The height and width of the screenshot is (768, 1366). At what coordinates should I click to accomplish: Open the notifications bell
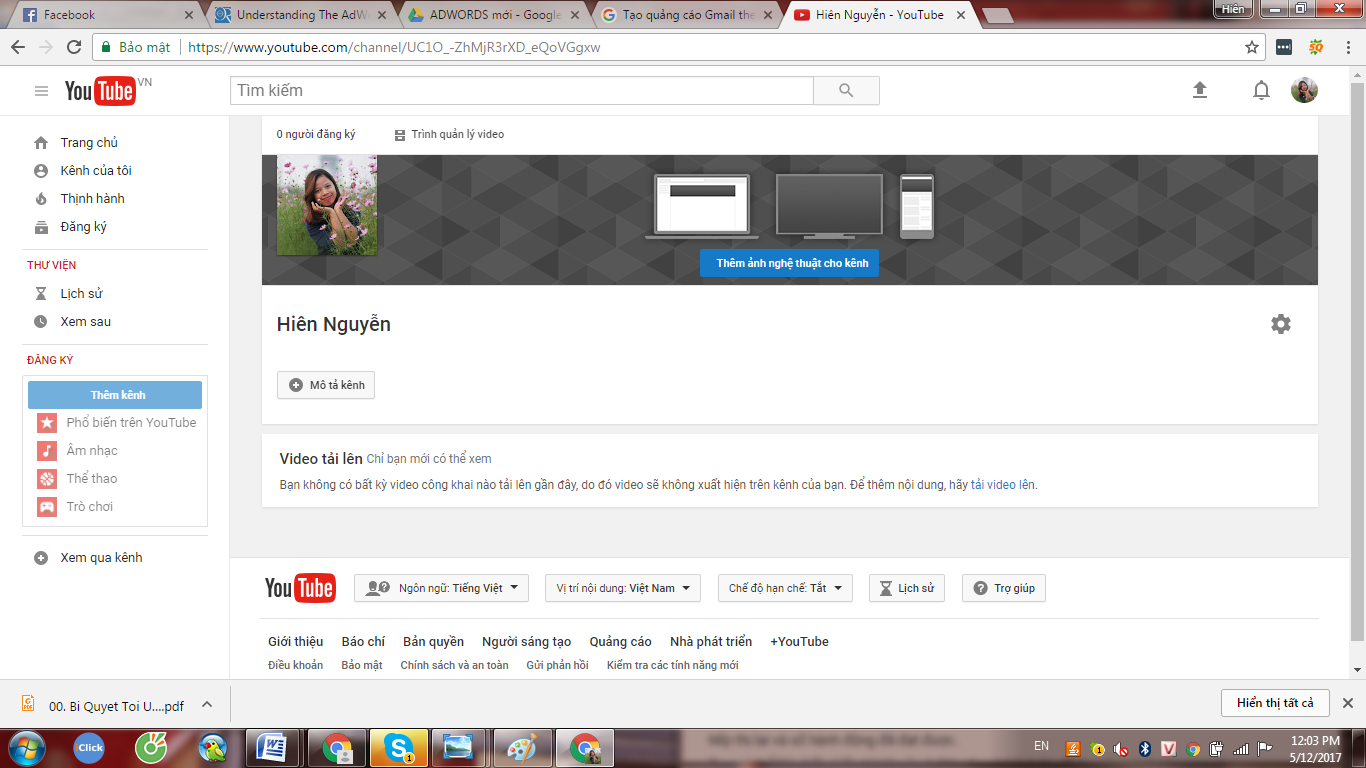tap(1261, 90)
